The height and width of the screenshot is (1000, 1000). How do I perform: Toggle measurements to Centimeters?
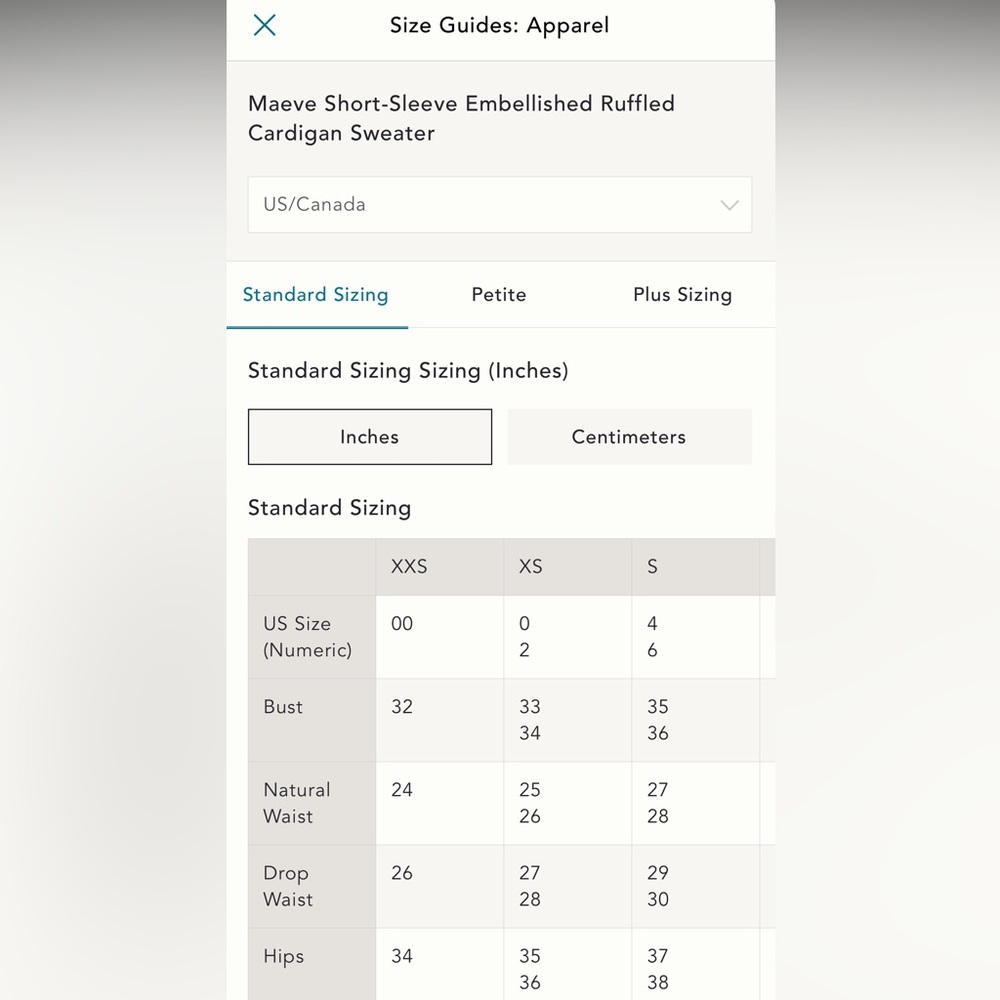(629, 437)
